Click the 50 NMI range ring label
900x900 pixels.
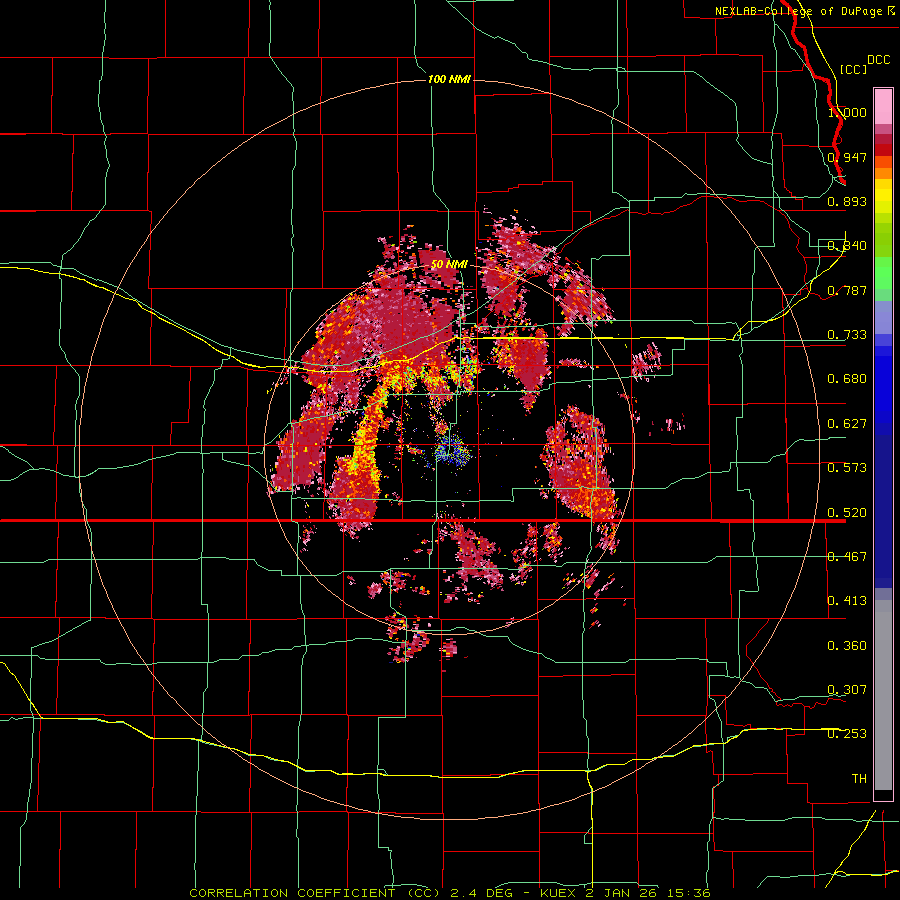point(449,264)
